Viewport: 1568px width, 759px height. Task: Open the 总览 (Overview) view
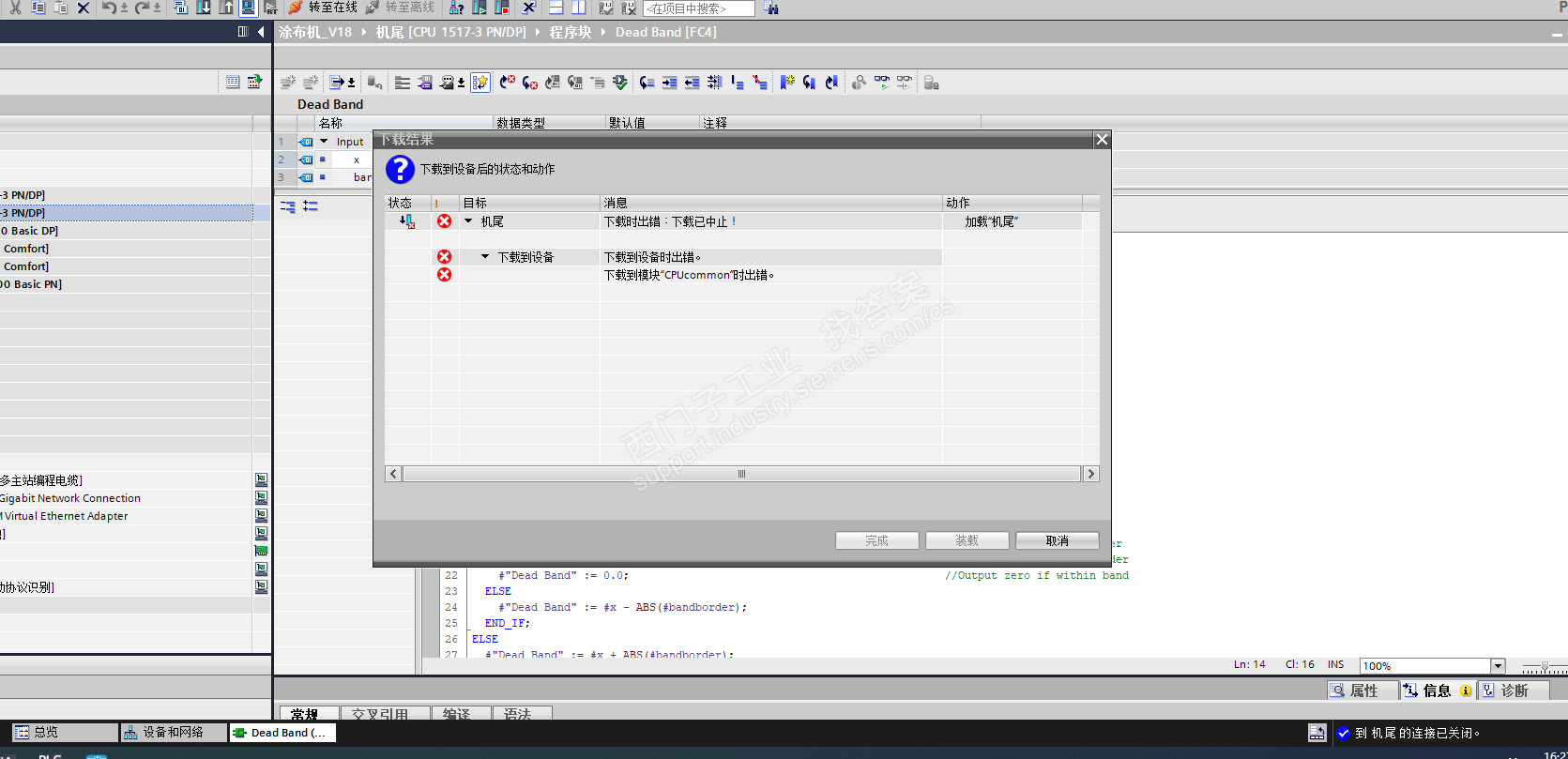pos(65,732)
